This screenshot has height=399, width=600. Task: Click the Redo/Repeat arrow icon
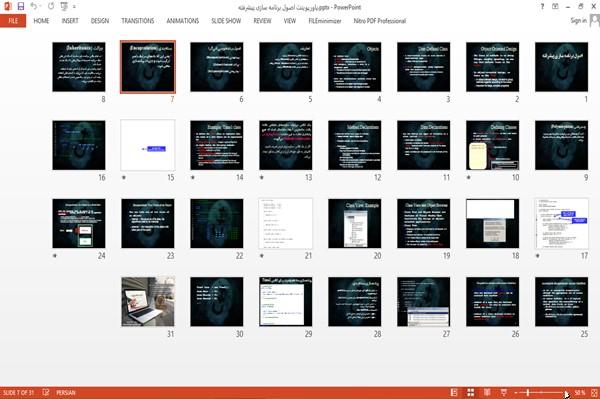point(51,6)
